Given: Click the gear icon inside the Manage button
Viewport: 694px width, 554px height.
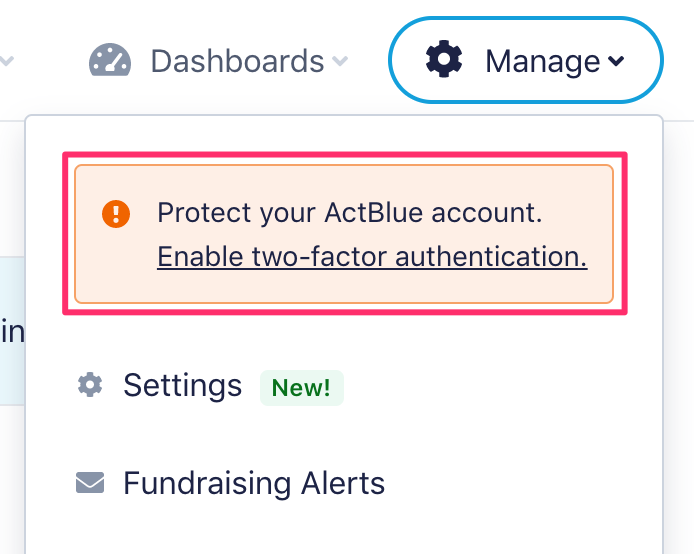Looking at the screenshot, I should pos(444,60).
